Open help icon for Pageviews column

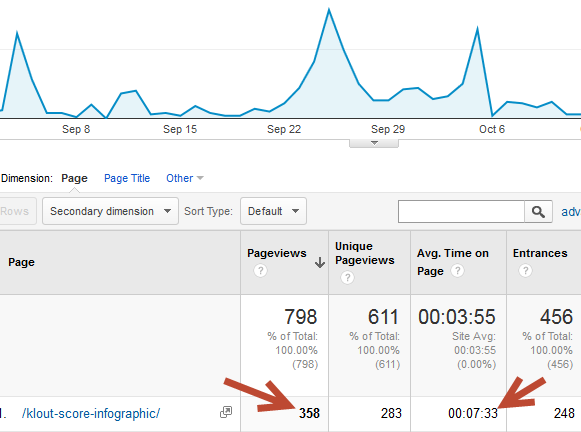(260, 270)
